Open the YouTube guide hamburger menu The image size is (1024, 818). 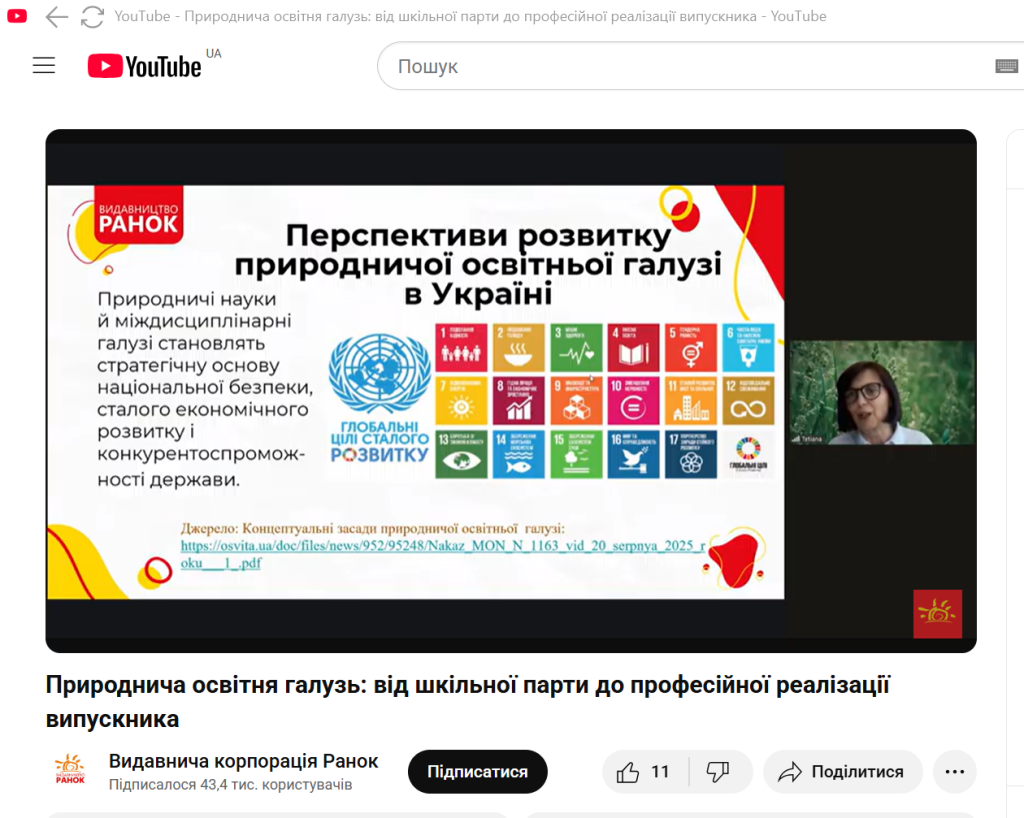43,66
